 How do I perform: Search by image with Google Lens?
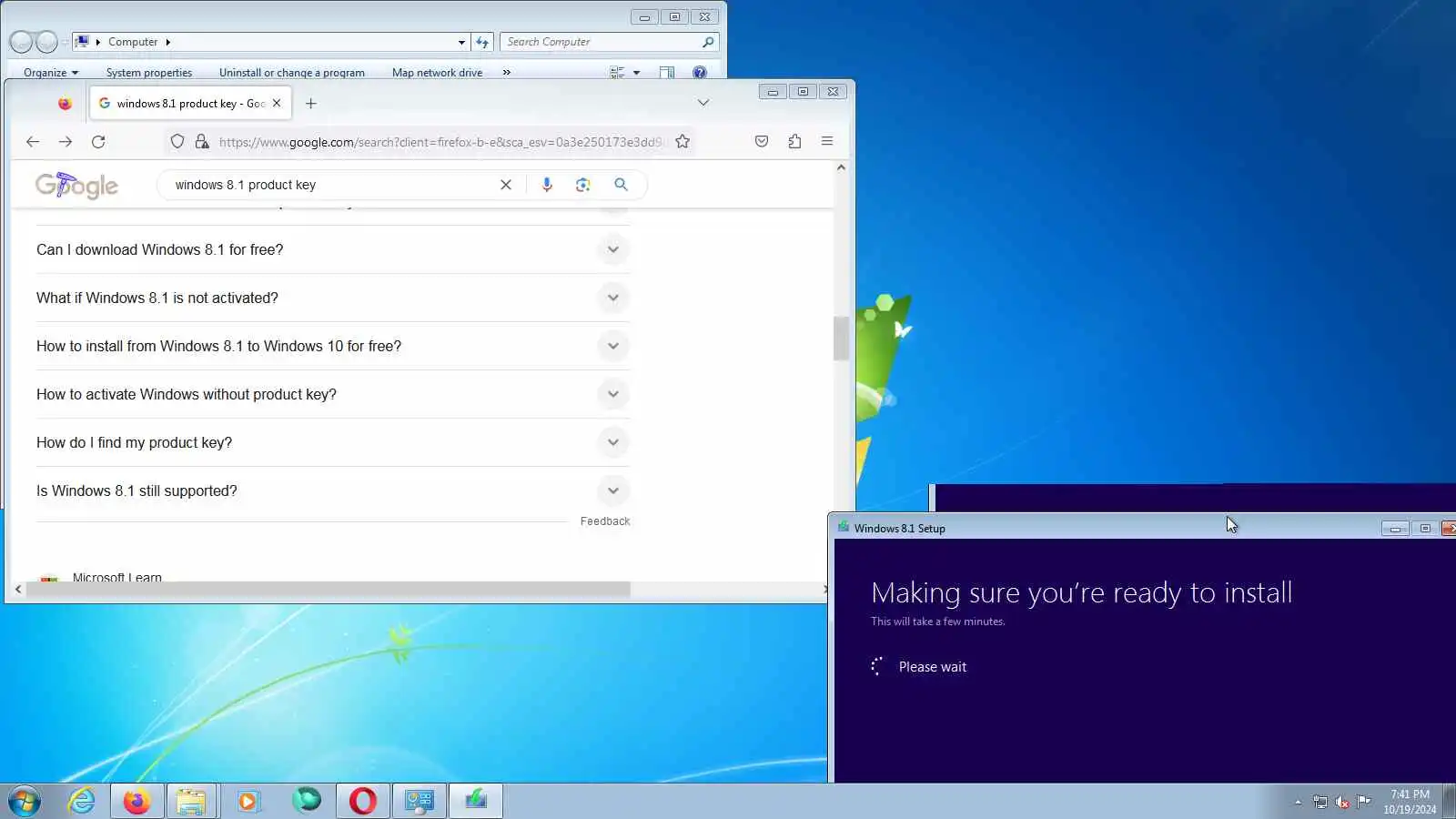pyautogui.click(x=583, y=185)
